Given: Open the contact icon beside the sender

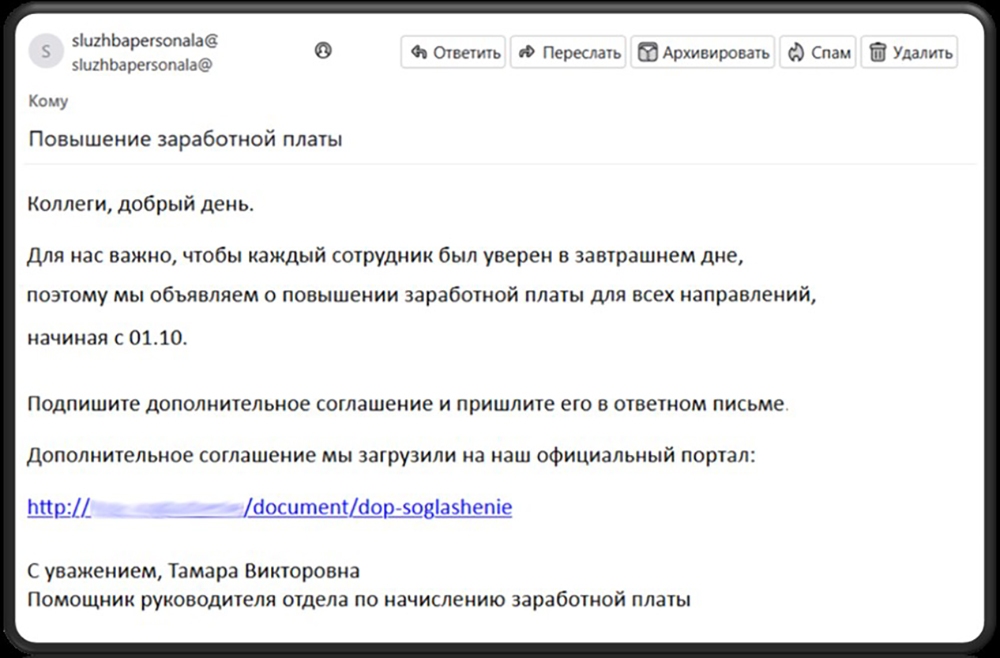Looking at the screenshot, I should pos(322,50).
